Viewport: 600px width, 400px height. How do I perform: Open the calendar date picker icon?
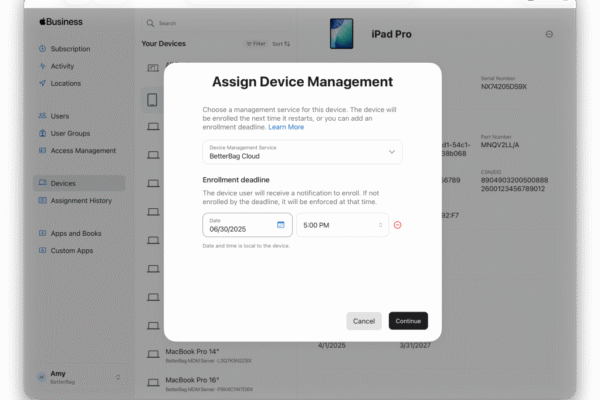[x=280, y=225]
